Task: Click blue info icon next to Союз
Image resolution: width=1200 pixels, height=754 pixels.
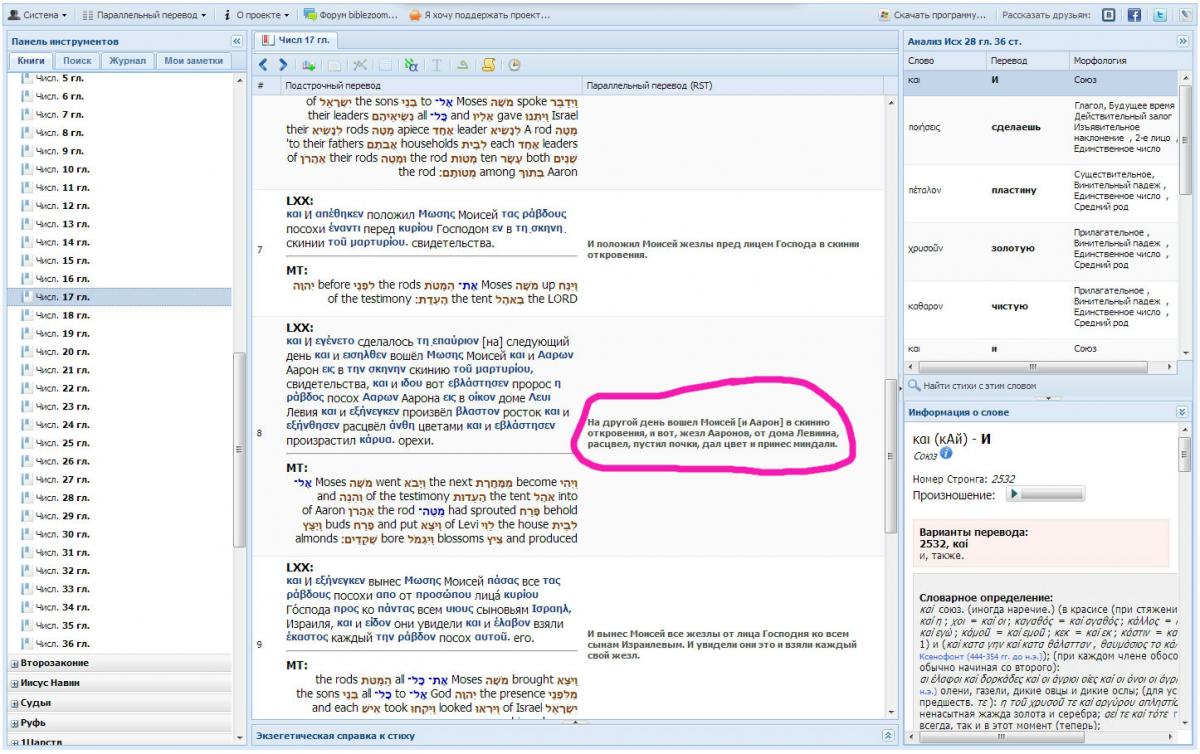Action: pyautogui.click(x=946, y=455)
